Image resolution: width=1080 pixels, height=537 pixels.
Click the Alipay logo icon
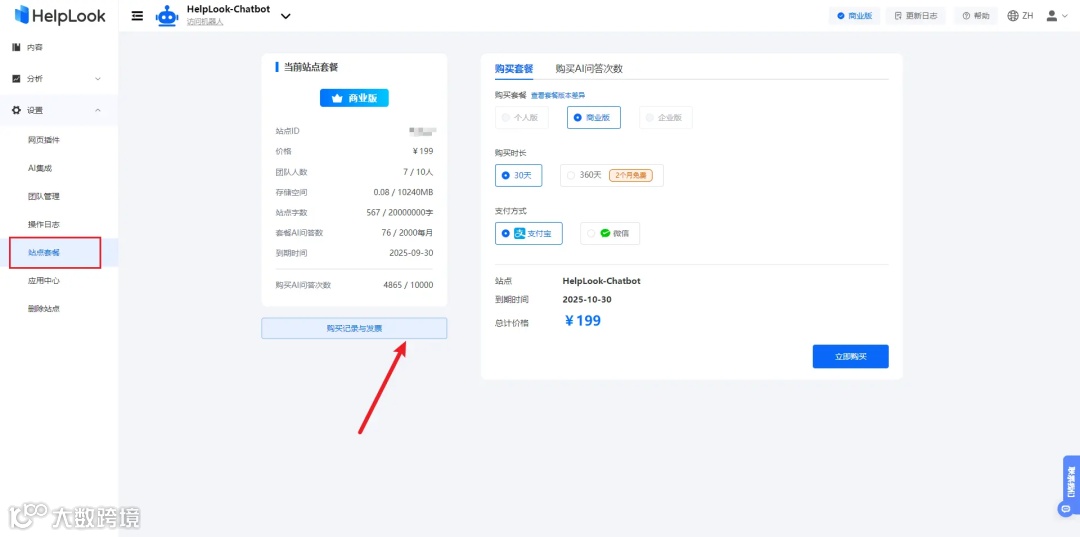point(520,233)
